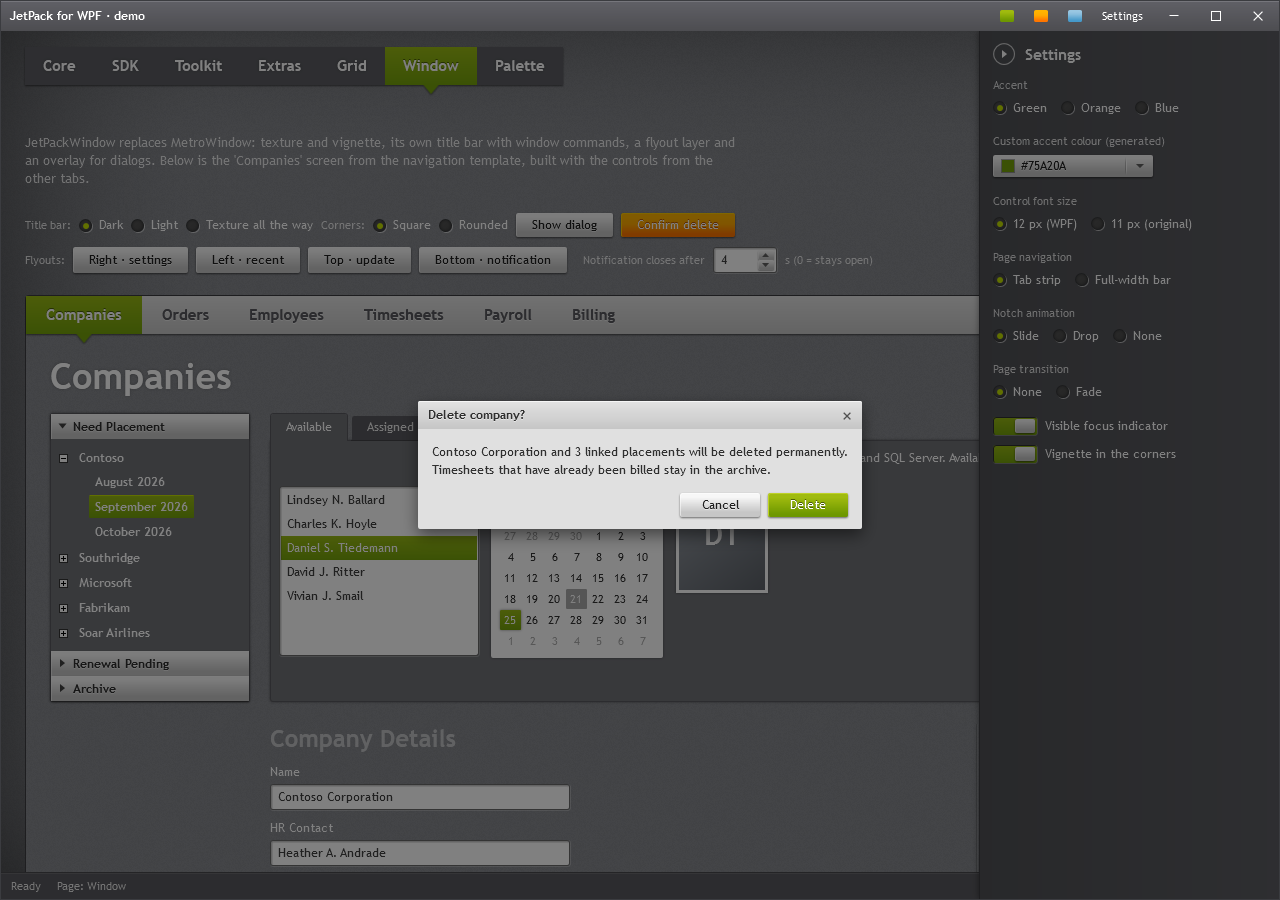Click the HR Contact field with Heather A. Andrade
Screen dimensions: 1280x900
(420, 853)
